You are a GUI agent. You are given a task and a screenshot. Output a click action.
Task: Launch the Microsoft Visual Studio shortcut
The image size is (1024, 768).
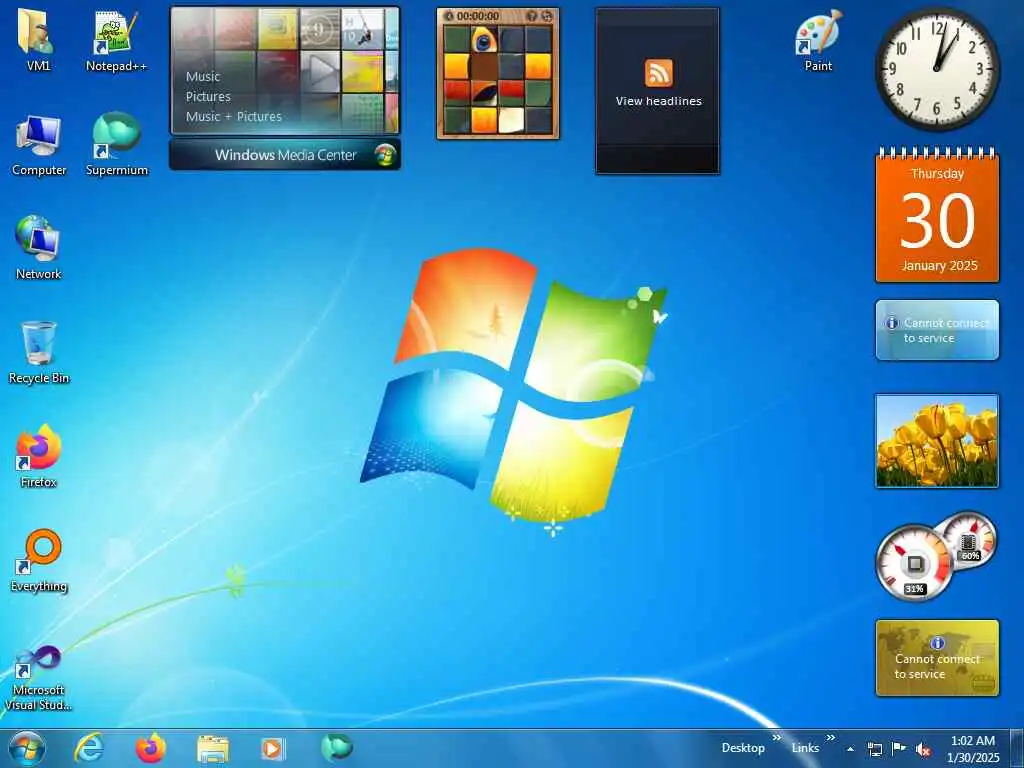pyautogui.click(x=39, y=678)
